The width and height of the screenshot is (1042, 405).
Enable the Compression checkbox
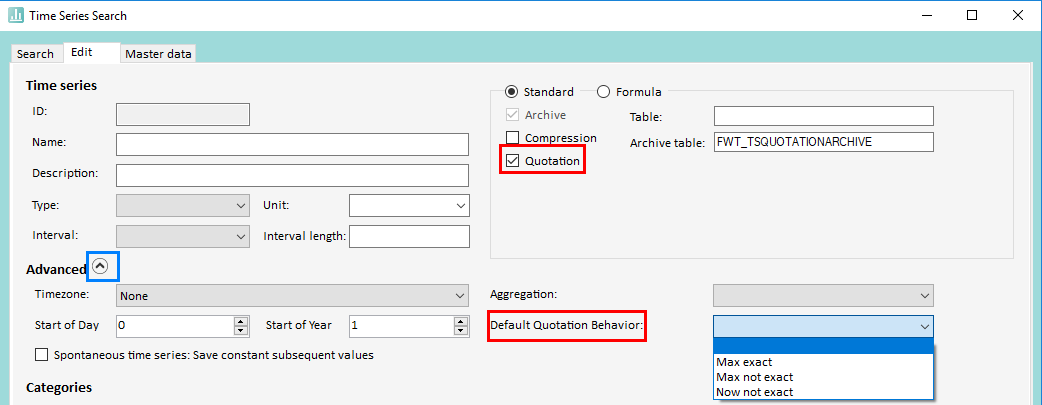click(513, 138)
